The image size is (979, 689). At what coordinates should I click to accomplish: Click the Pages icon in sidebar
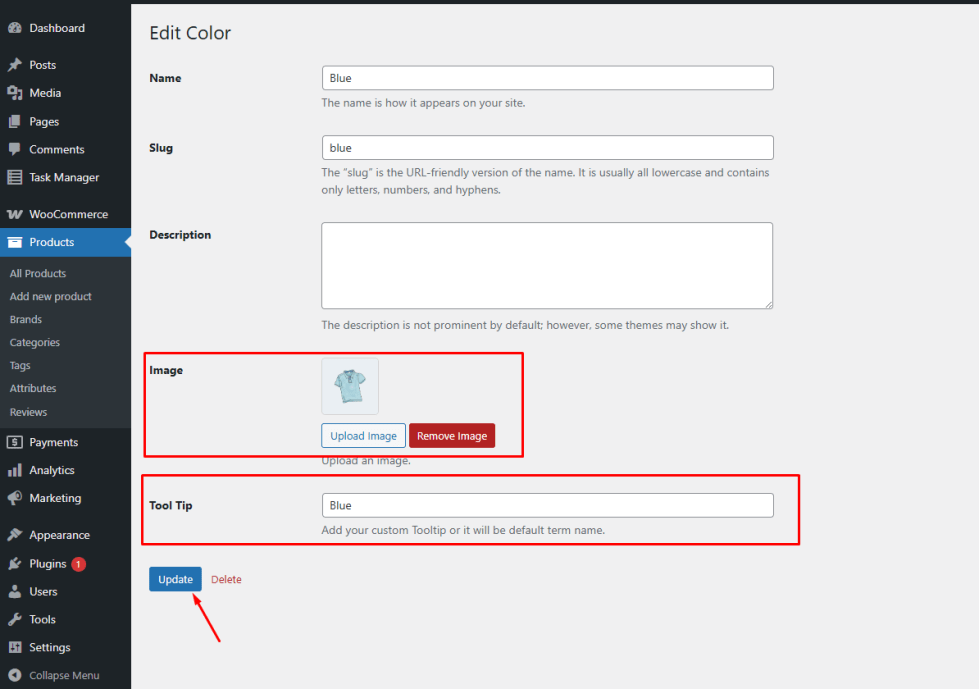click(15, 122)
